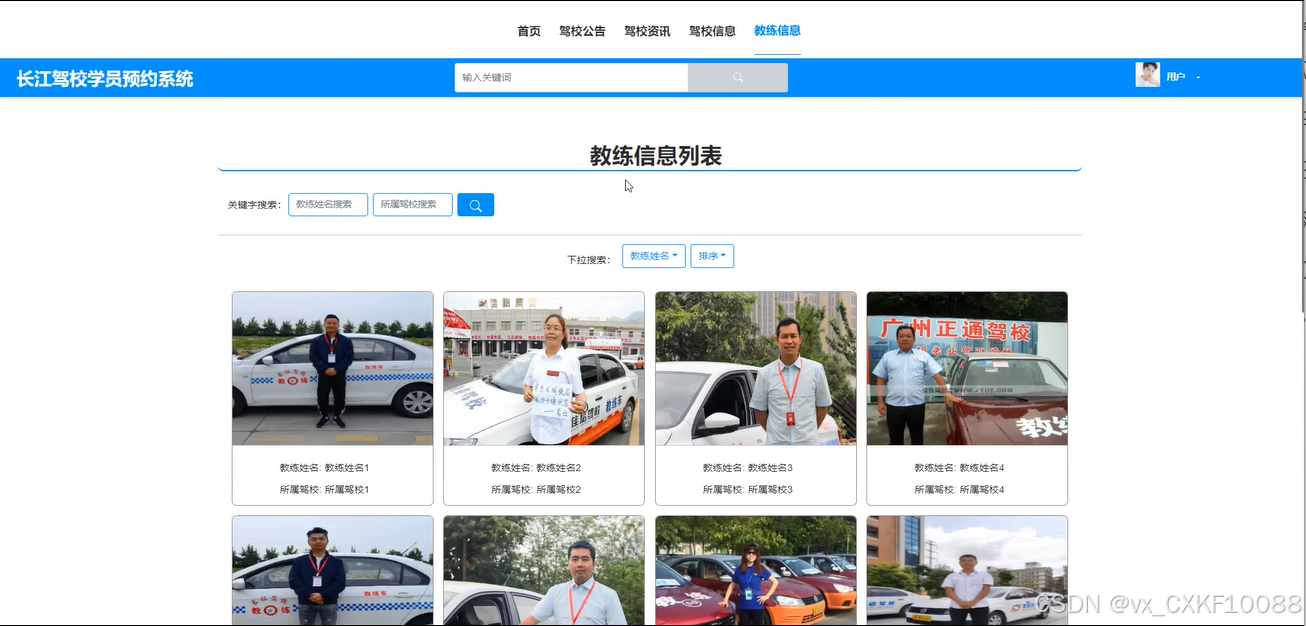Open the 驾校公告 menu item
The width and height of the screenshot is (1306, 626).
coord(582,31)
